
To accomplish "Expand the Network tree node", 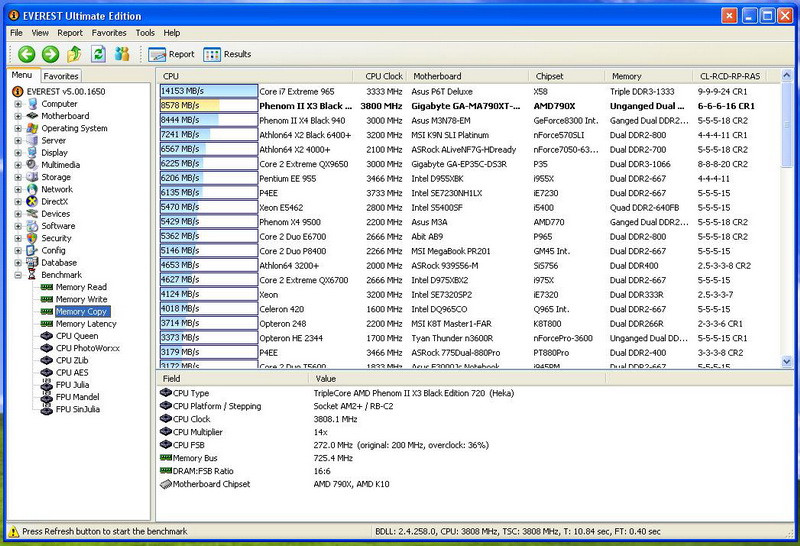I will click(x=18, y=189).
